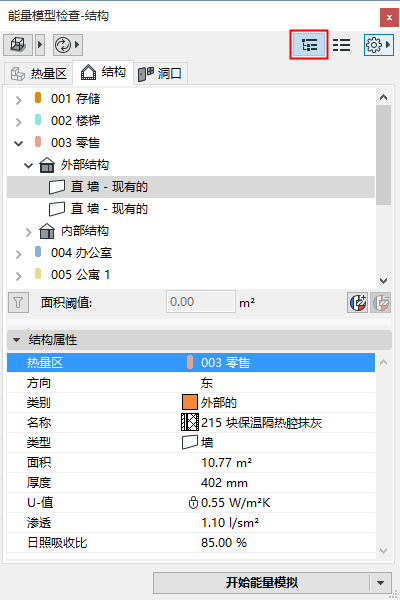The width and height of the screenshot is (400, 600).
Task: Switch to the flat list view icon
Action: tap(341, 45)
